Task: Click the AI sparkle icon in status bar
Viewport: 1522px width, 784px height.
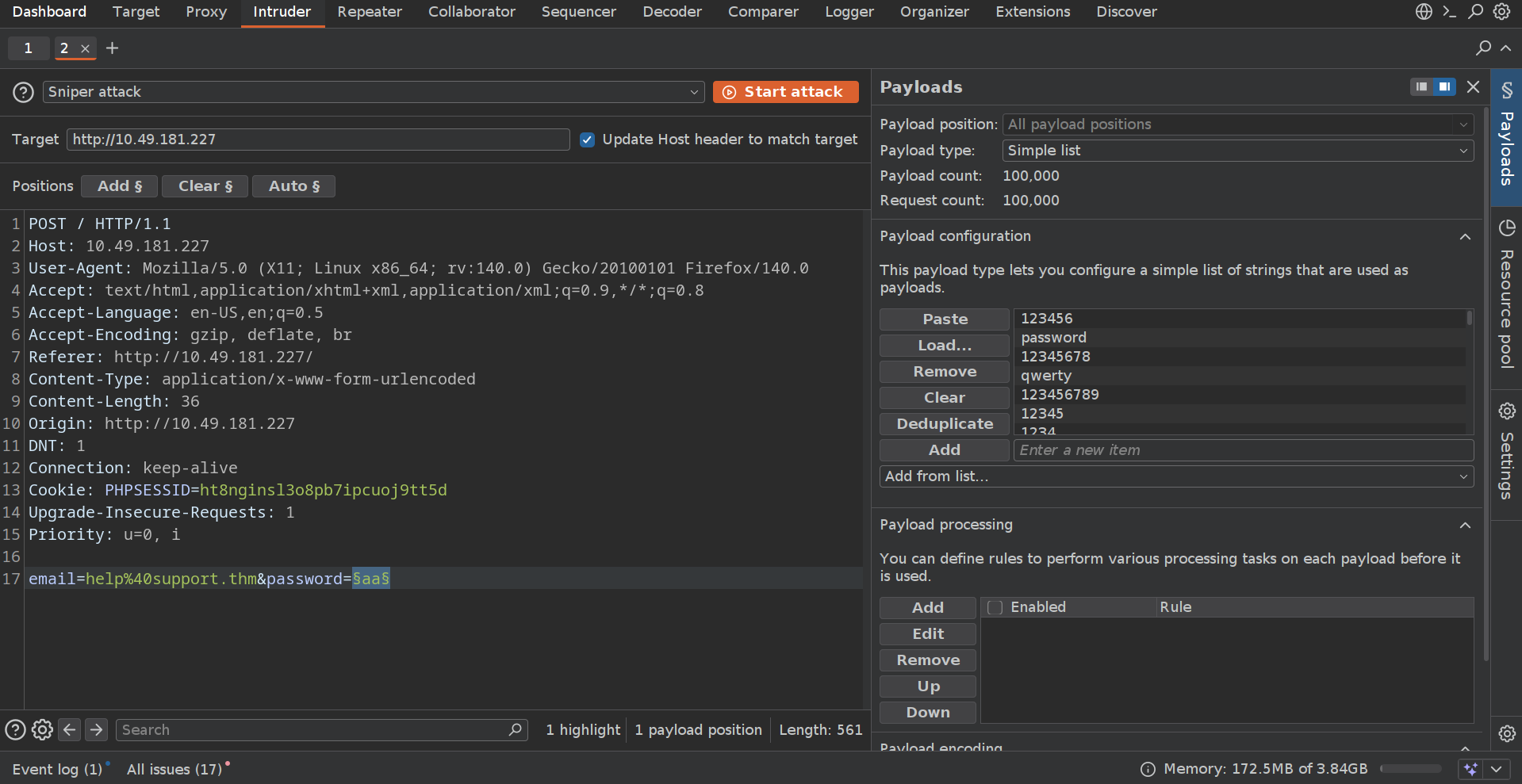Action: (1470, 769)
